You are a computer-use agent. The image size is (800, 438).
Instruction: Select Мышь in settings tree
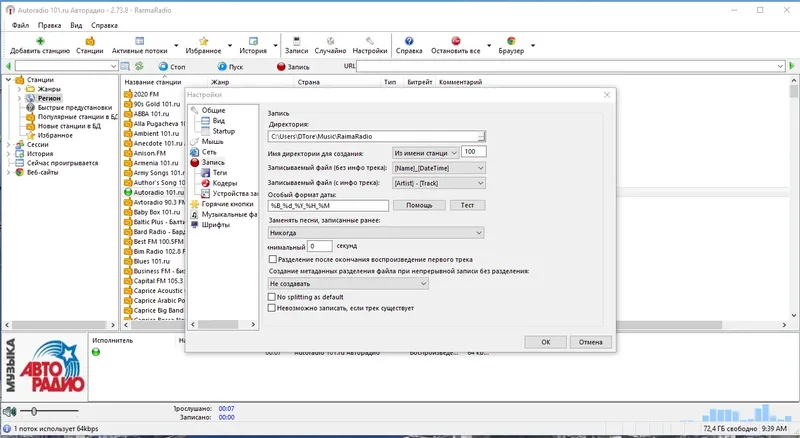tap(212, 141)
